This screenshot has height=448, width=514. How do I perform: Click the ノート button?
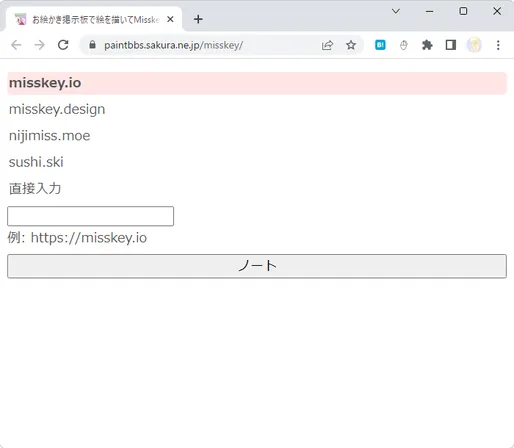pyautogui.click(x=257, y=266)
